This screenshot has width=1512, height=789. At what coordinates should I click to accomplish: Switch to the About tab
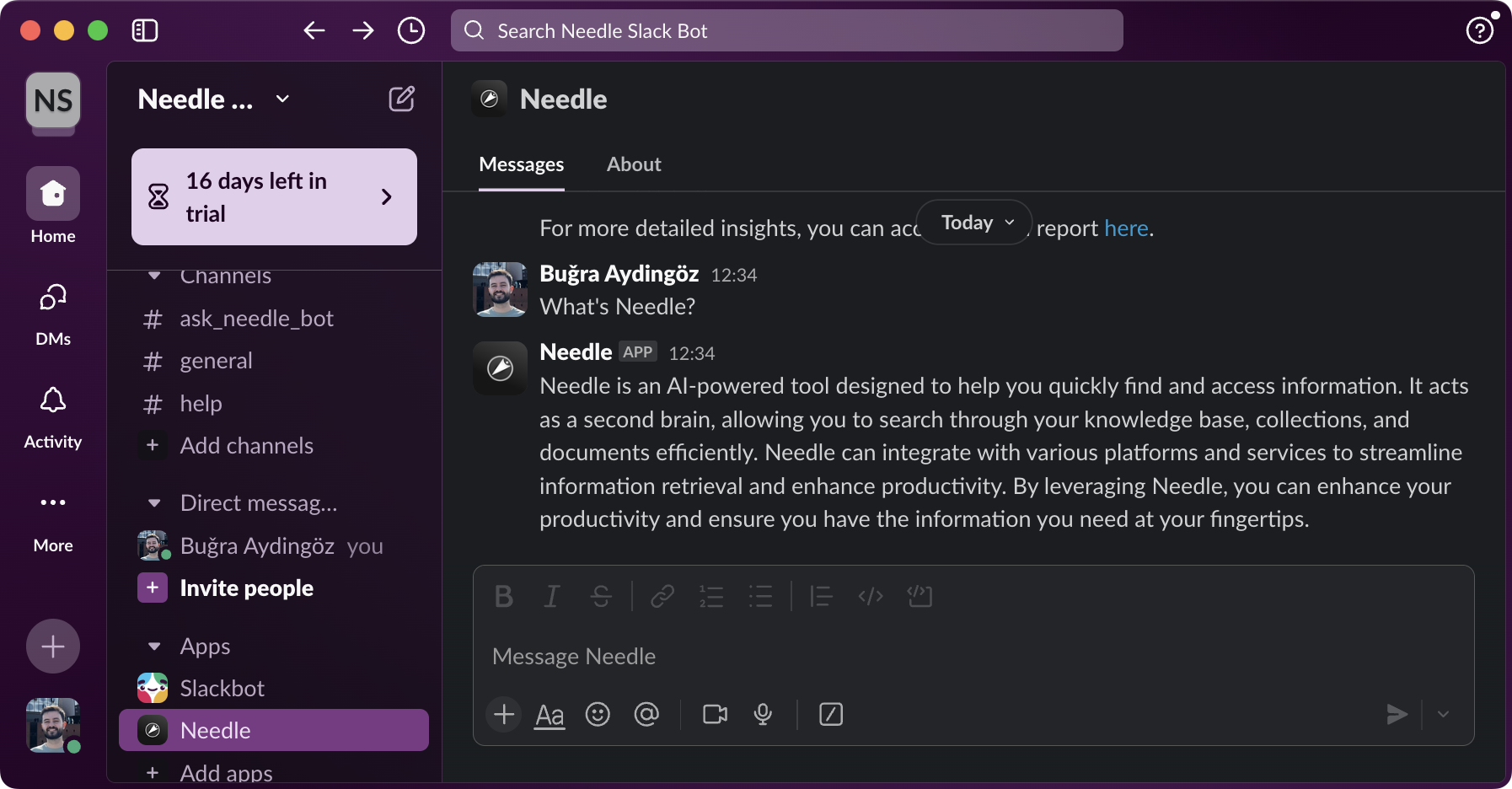point(634,165)
